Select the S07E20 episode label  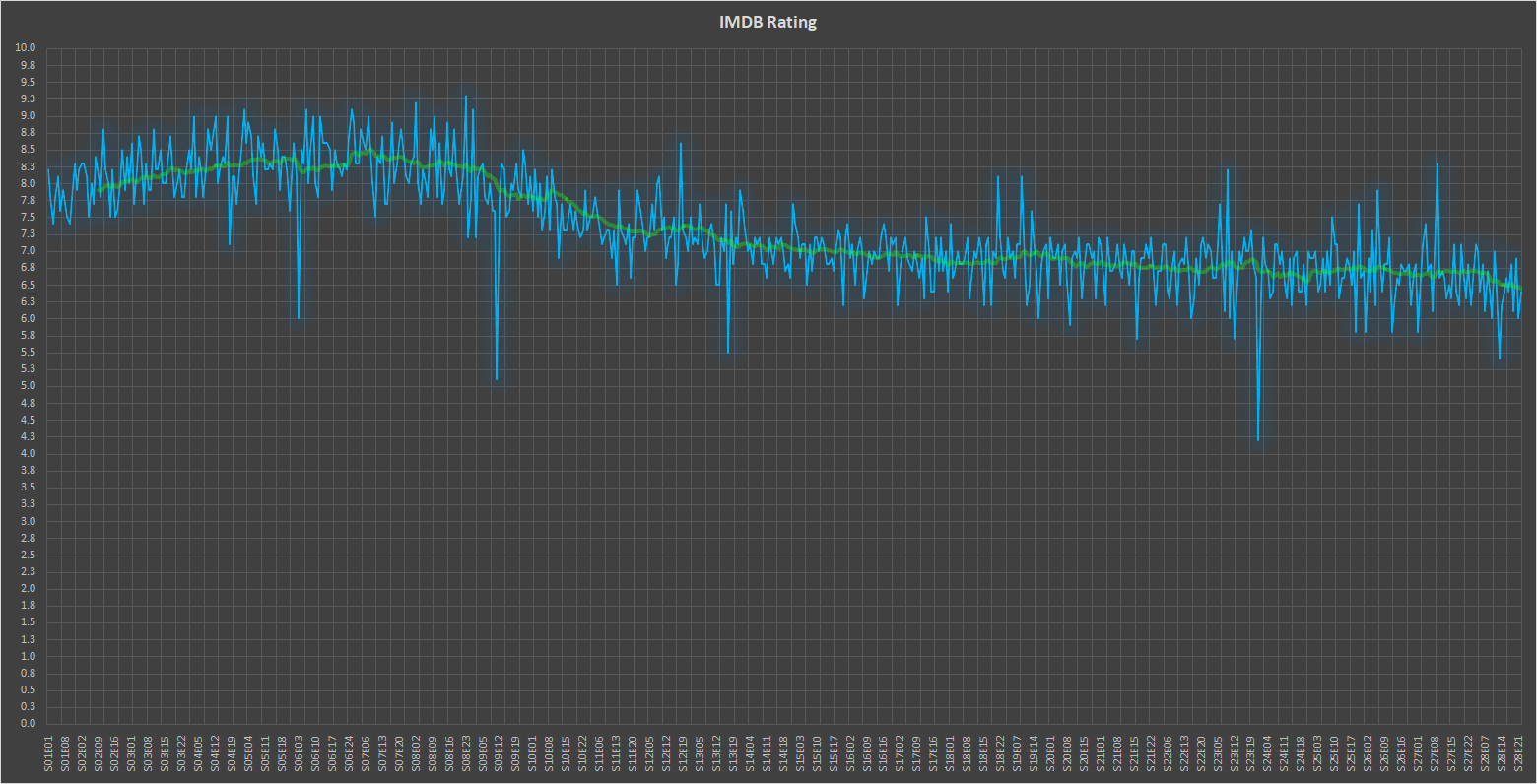click(x=399, y=753)
